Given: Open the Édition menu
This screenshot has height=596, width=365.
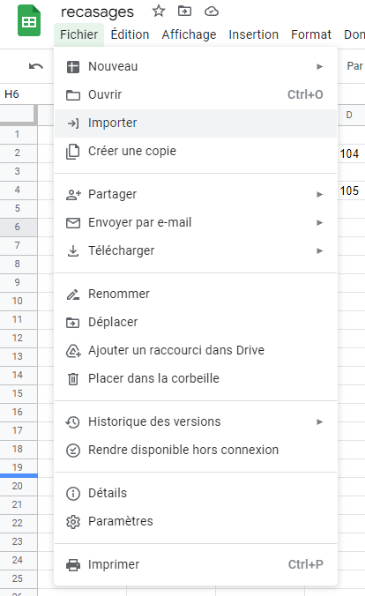Looking at the screenshot, I should 130,35.
